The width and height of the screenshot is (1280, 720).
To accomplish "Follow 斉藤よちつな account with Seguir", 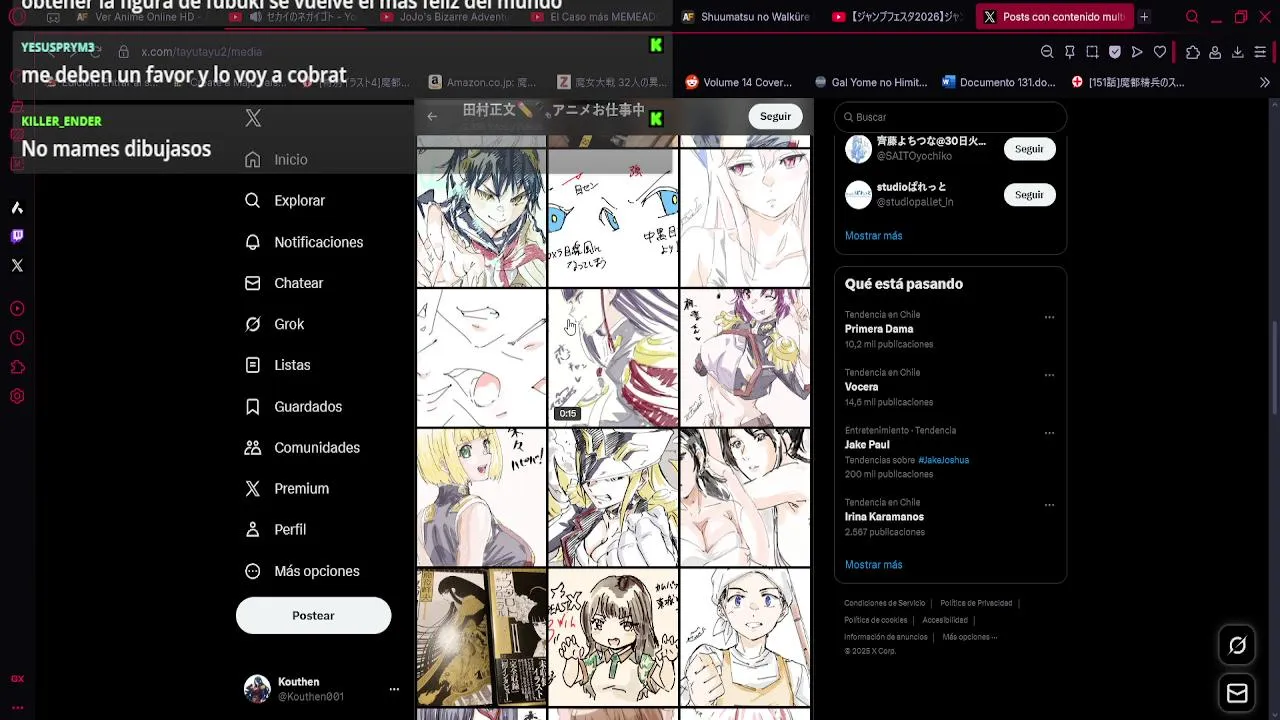I will coord(1029,149).
